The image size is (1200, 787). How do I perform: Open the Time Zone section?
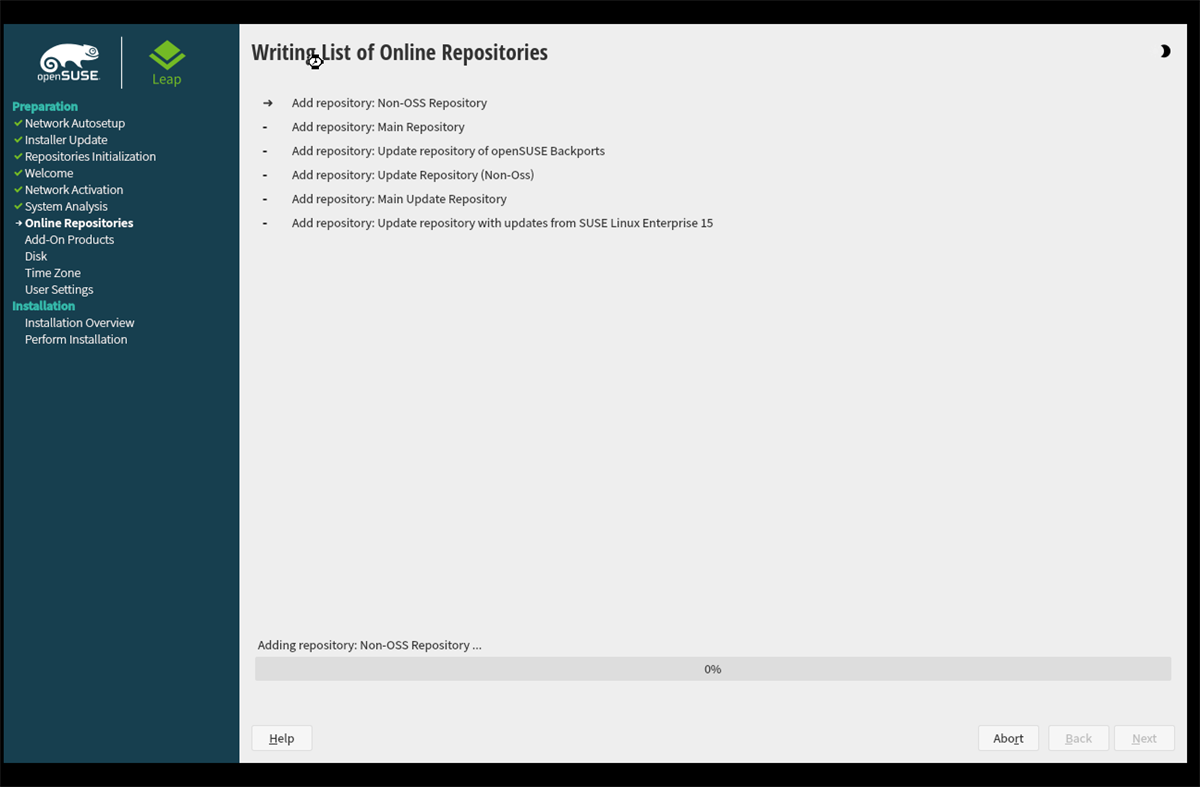point(52,272)
